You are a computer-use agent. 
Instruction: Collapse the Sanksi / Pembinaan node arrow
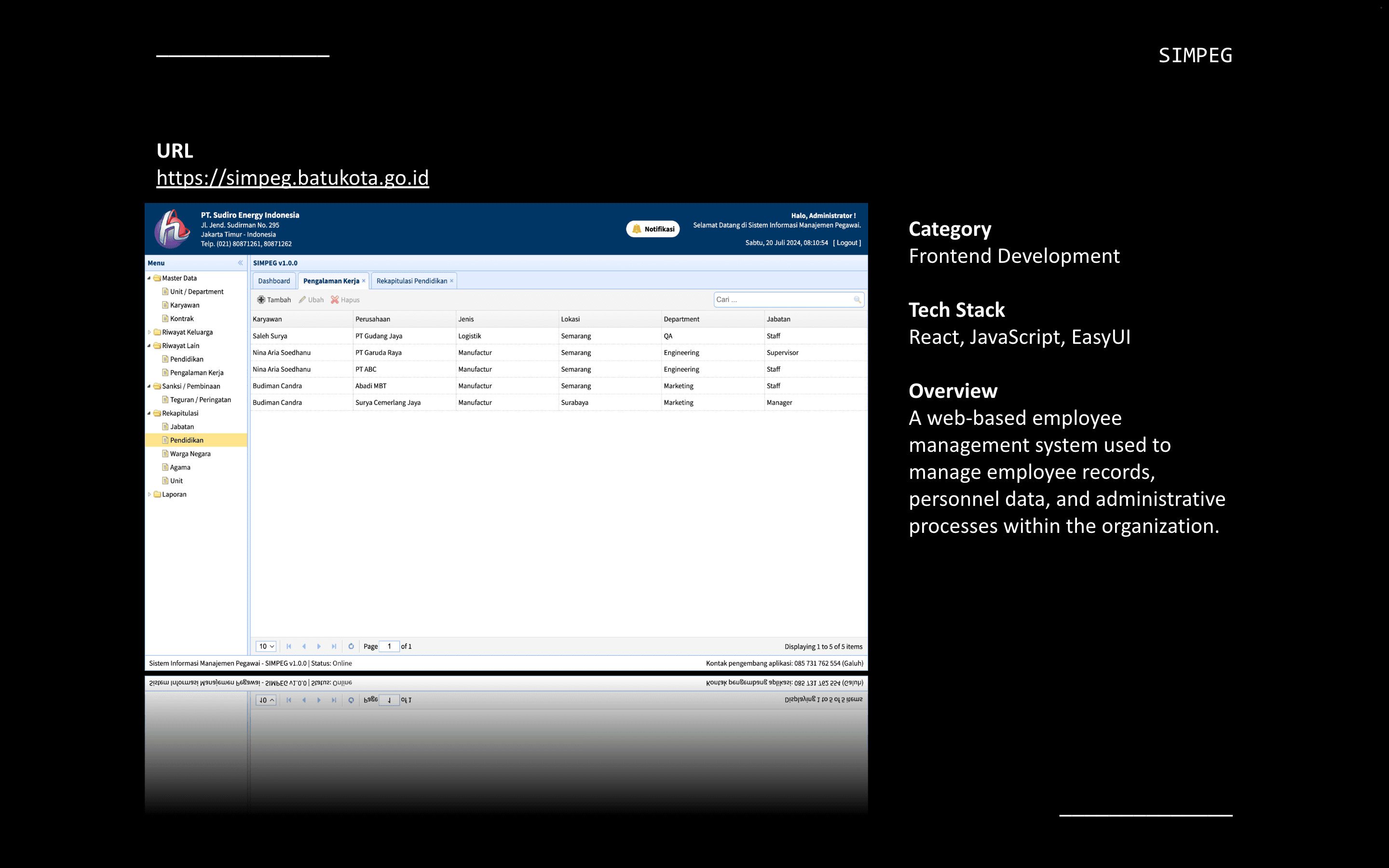click(149, 386)
